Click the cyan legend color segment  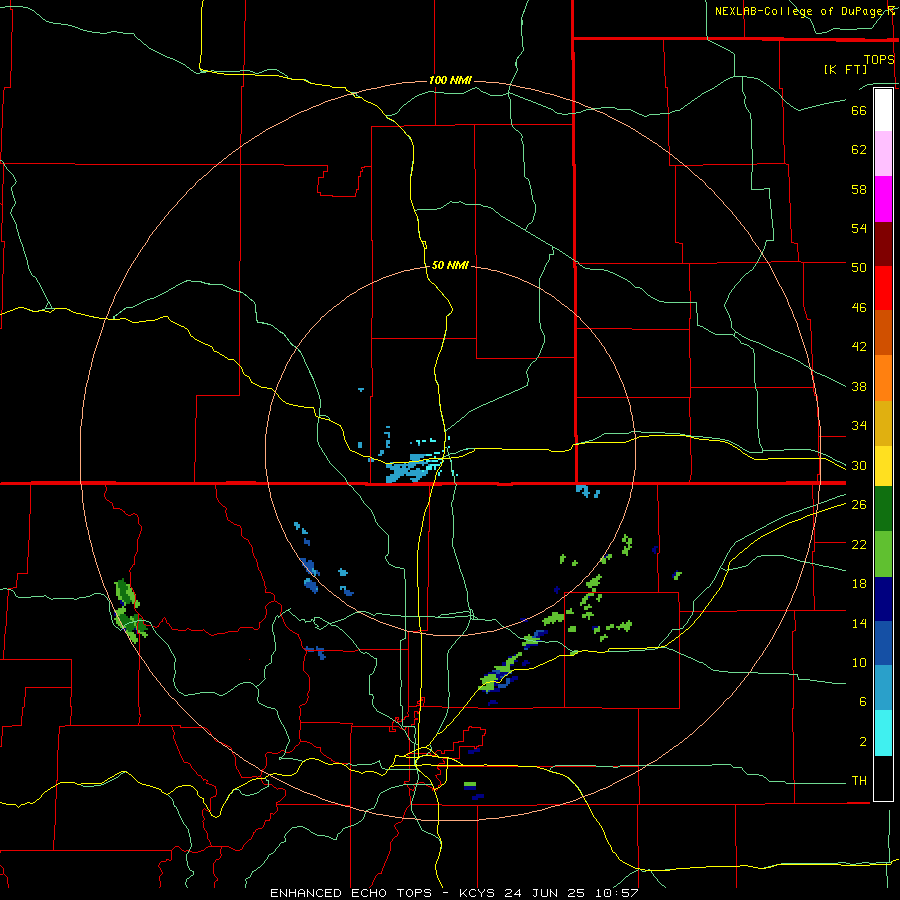(x=883, y=733)
